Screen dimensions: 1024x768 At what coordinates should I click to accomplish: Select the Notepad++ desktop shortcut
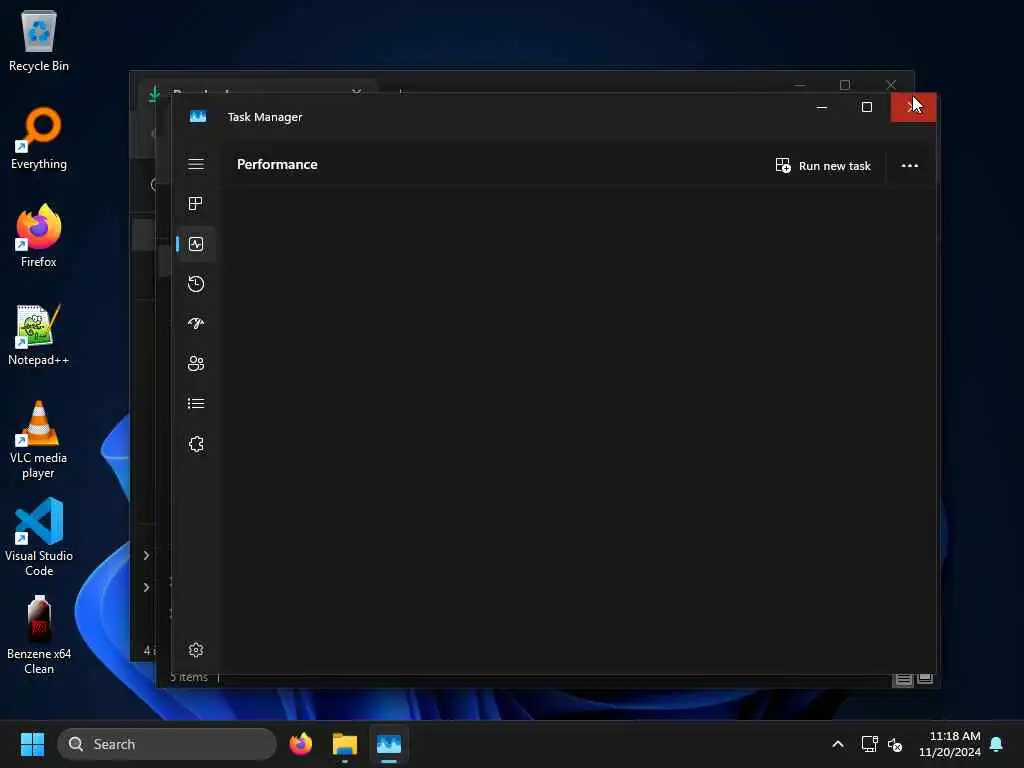[x=39, y=334]
